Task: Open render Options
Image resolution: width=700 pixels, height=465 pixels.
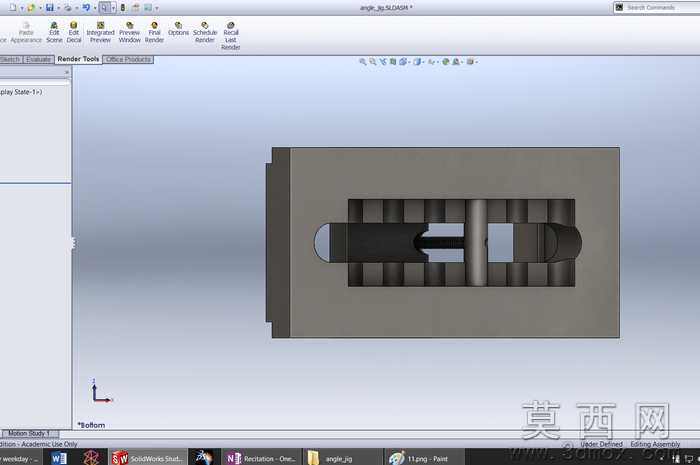Action: (x=178, y=29)
